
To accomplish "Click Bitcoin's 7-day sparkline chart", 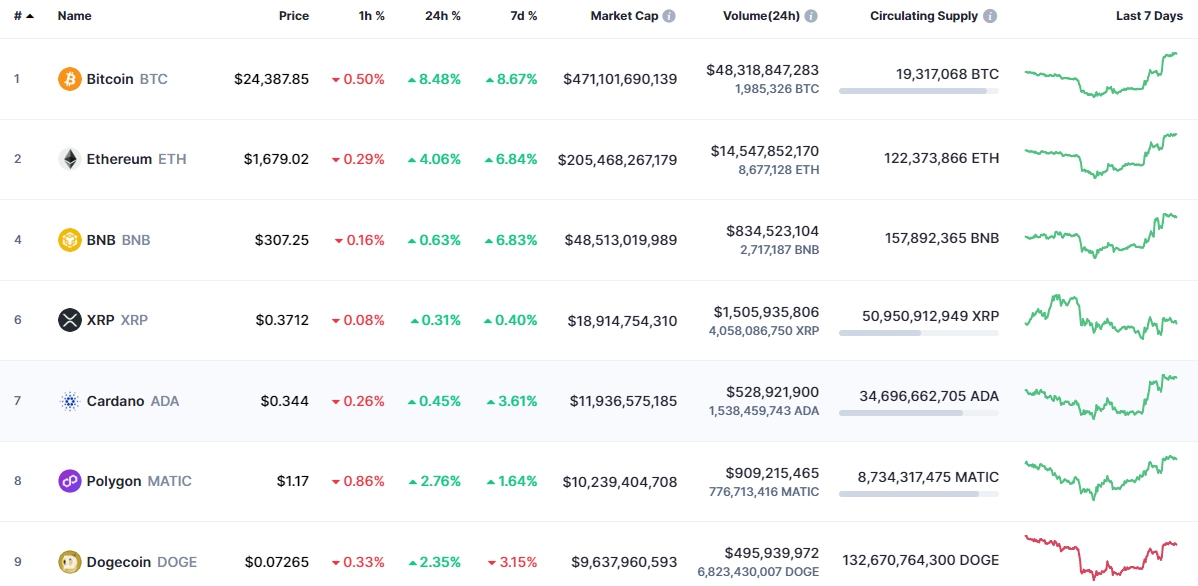I will coord(1101,75).
